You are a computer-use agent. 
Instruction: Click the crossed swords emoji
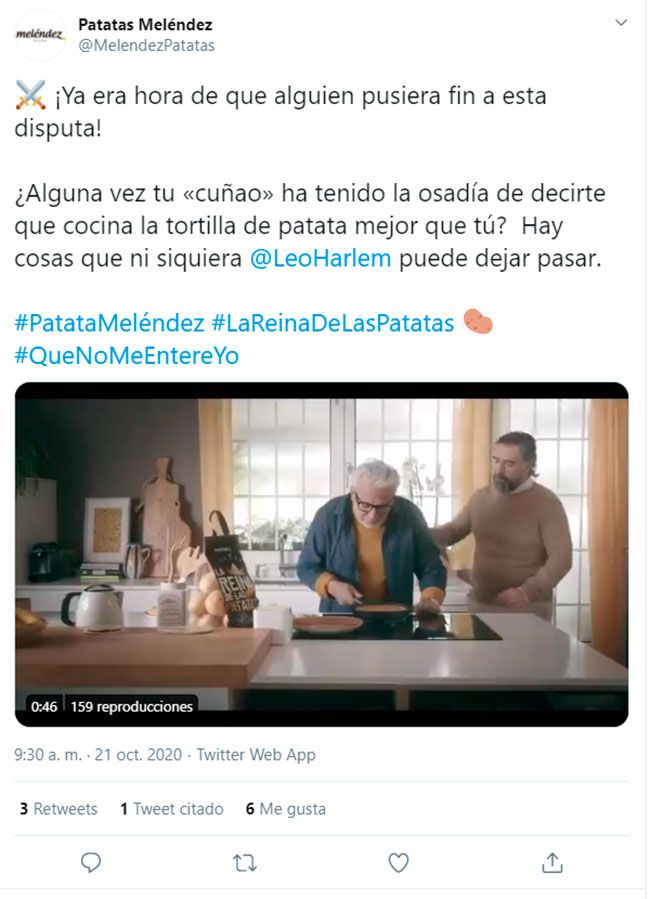coord(30,95)
